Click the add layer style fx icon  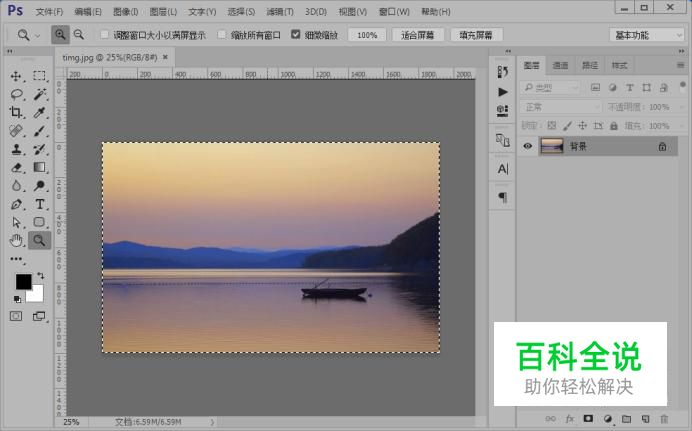[x=570, y=419]
